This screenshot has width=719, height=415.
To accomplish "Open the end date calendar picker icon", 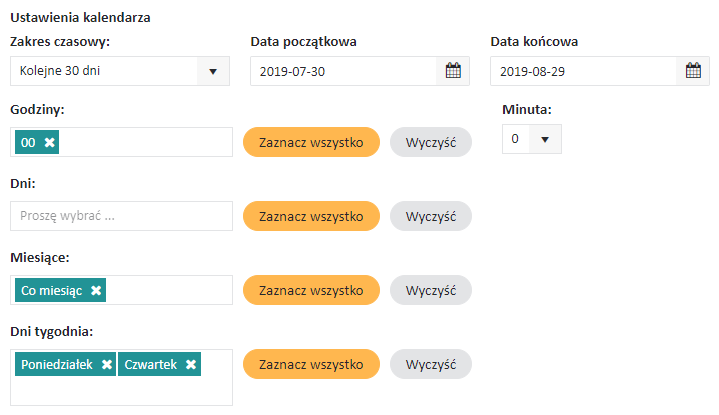I will 693,71.
